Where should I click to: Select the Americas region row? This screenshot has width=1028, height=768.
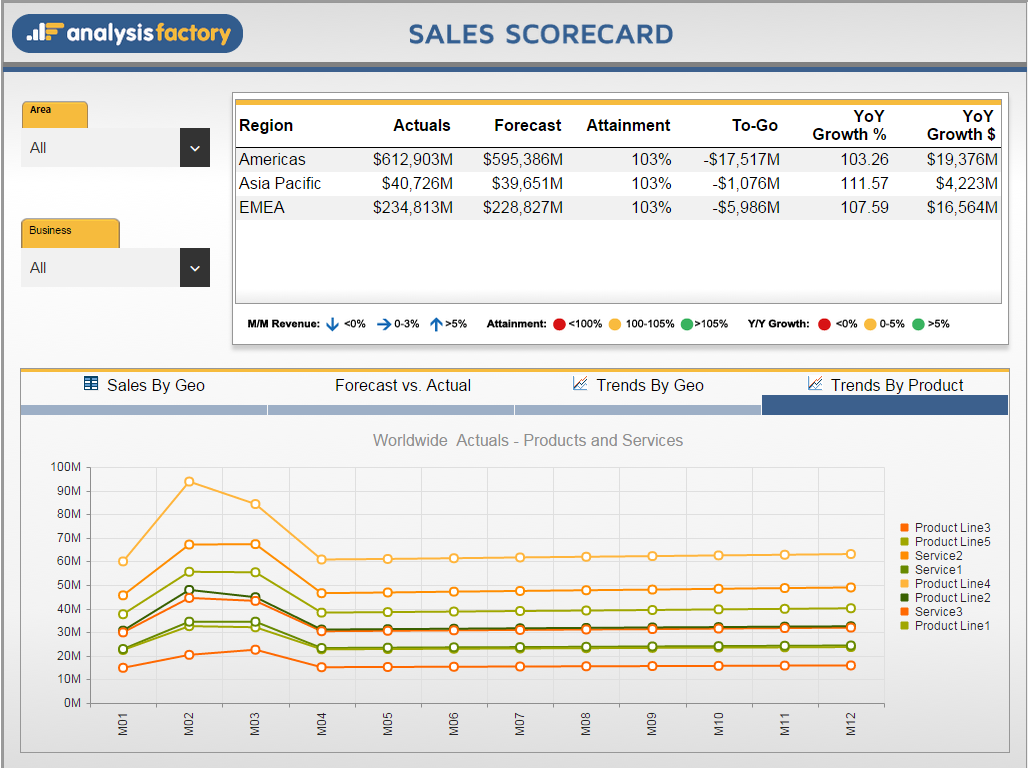point(400,159)
